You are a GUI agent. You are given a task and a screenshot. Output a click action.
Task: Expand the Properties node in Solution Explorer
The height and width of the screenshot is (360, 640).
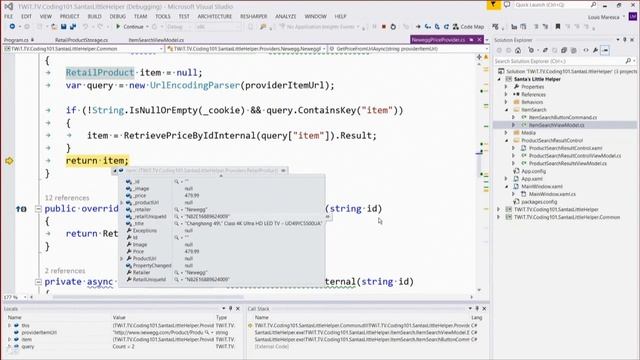(506, 87)
